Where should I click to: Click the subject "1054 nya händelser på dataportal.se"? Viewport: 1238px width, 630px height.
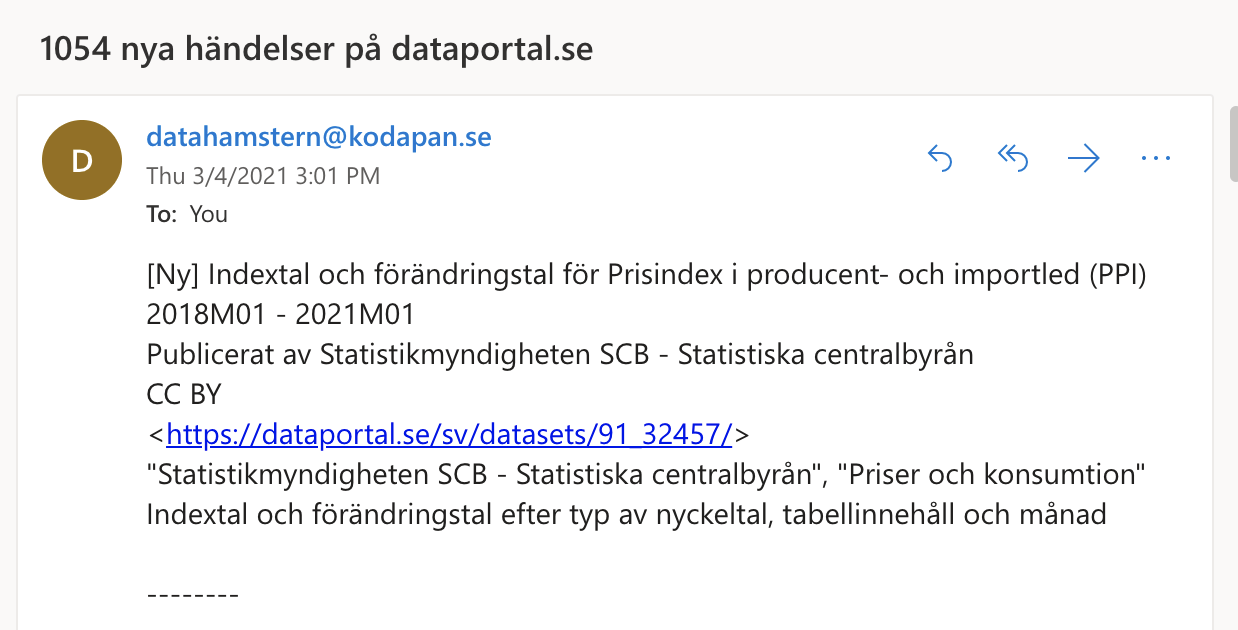click(317, 49)
